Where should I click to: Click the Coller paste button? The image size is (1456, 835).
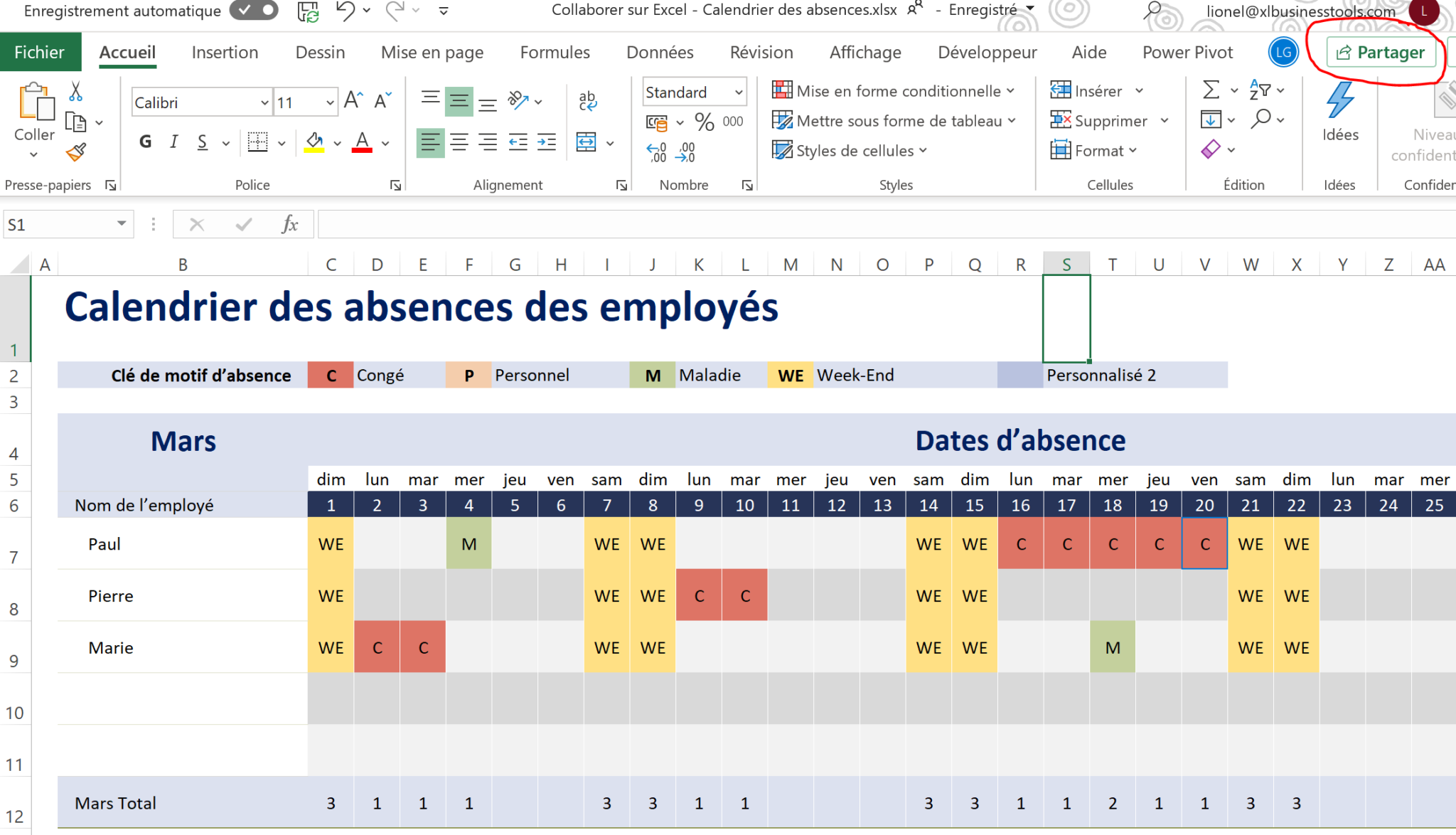pyautogui.click(x=34, y=121)
